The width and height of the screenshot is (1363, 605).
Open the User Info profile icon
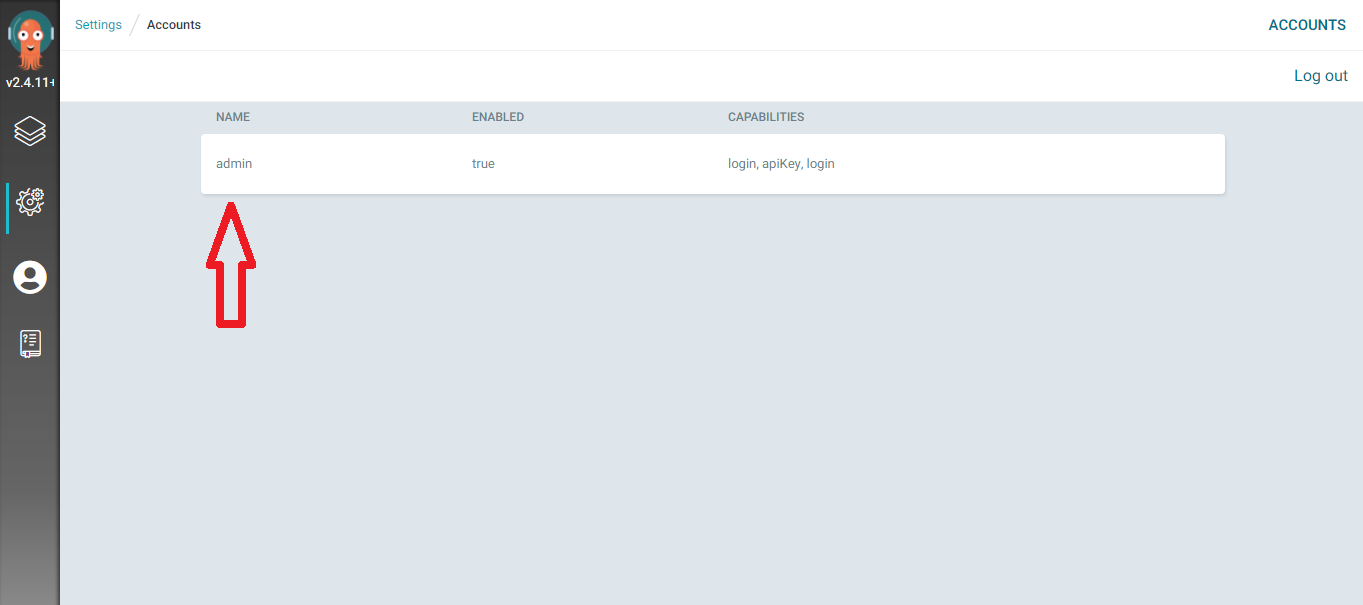(30, 277)
